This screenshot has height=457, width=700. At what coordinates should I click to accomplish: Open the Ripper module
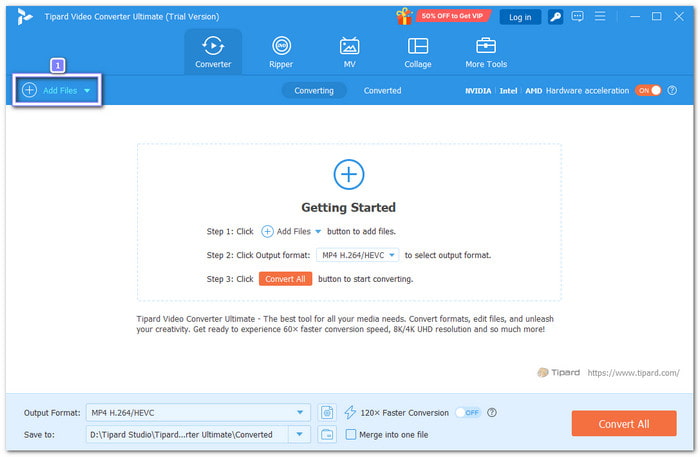click(x=281, y=52)
